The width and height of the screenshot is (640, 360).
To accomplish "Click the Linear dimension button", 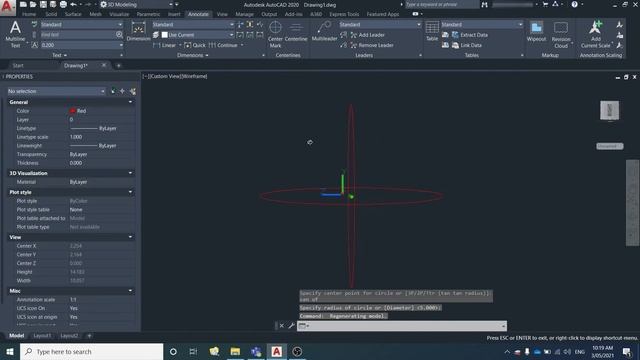I will (x=164, y=45).
